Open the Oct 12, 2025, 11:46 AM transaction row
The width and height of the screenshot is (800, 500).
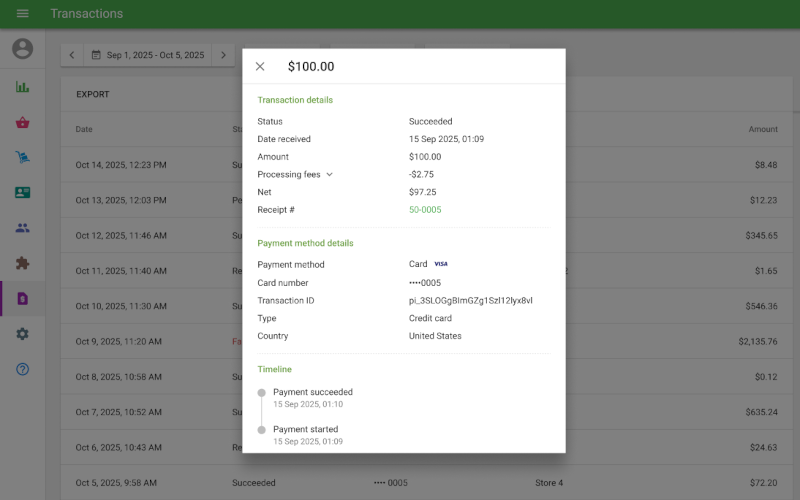[x=427, y=235]
